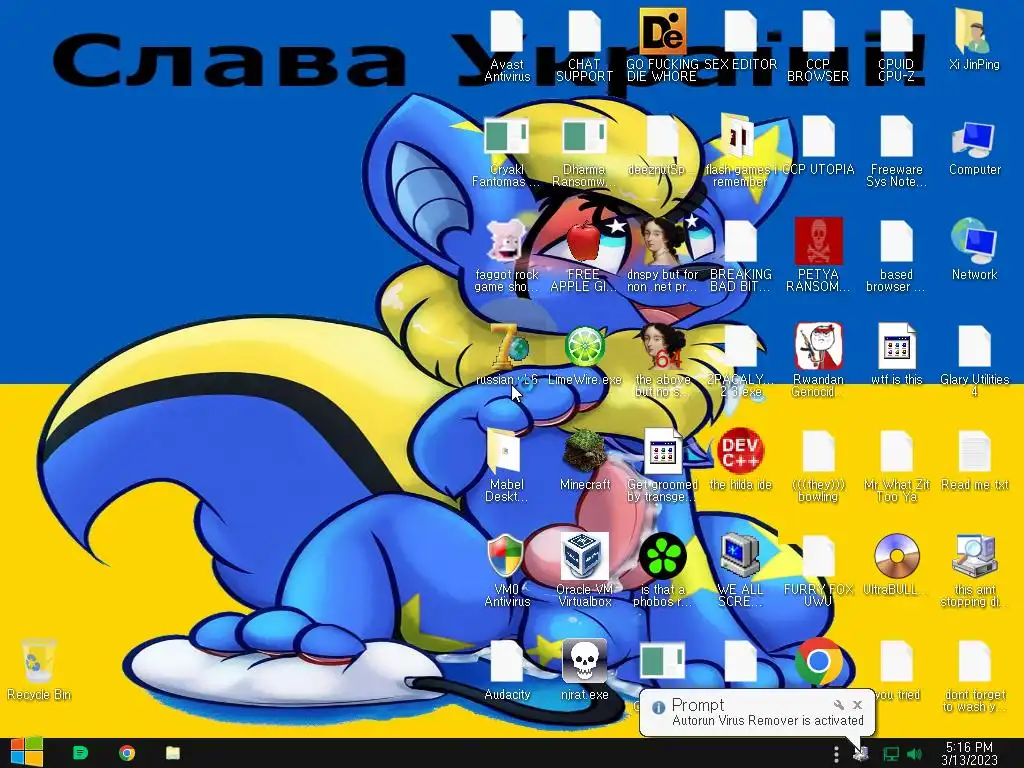Open File Explorer from the taskbar
The height and width of the screenshot is (768, 1024).
pos(172,753)
